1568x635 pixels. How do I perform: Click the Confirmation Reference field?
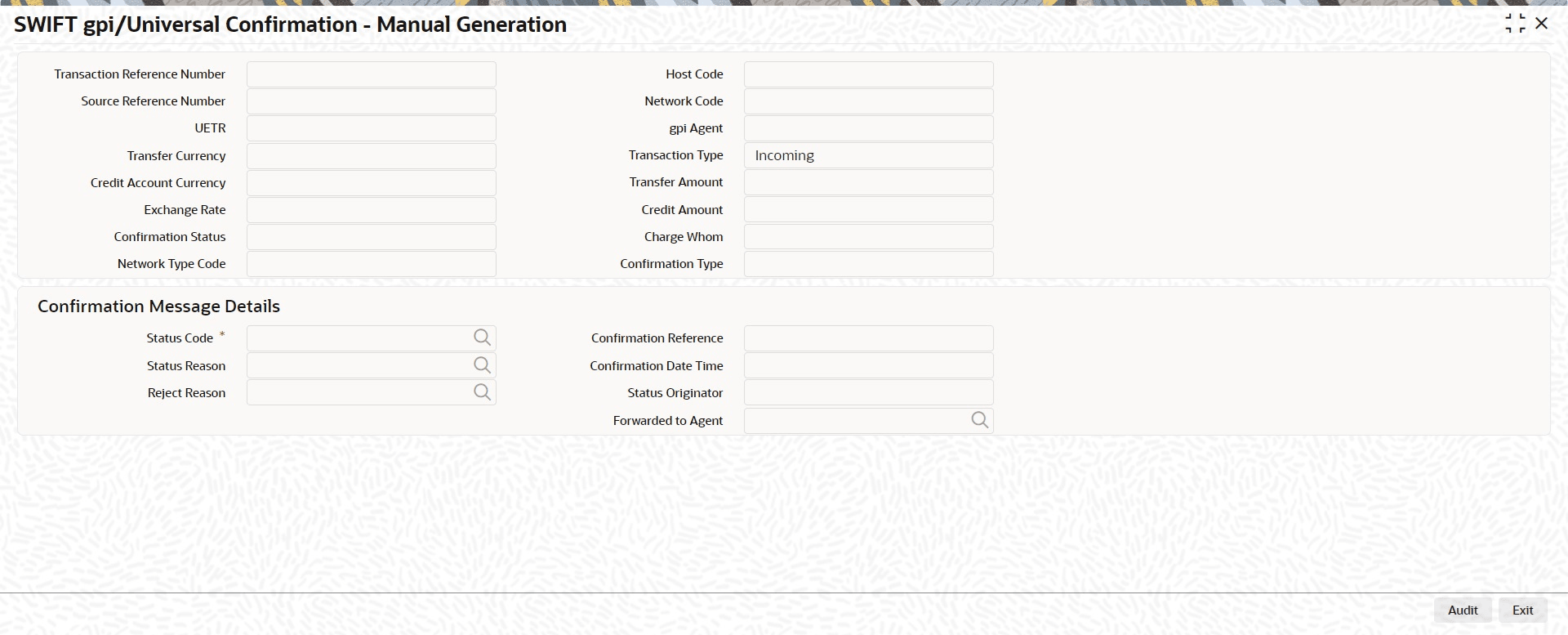[x=868, y=338]
